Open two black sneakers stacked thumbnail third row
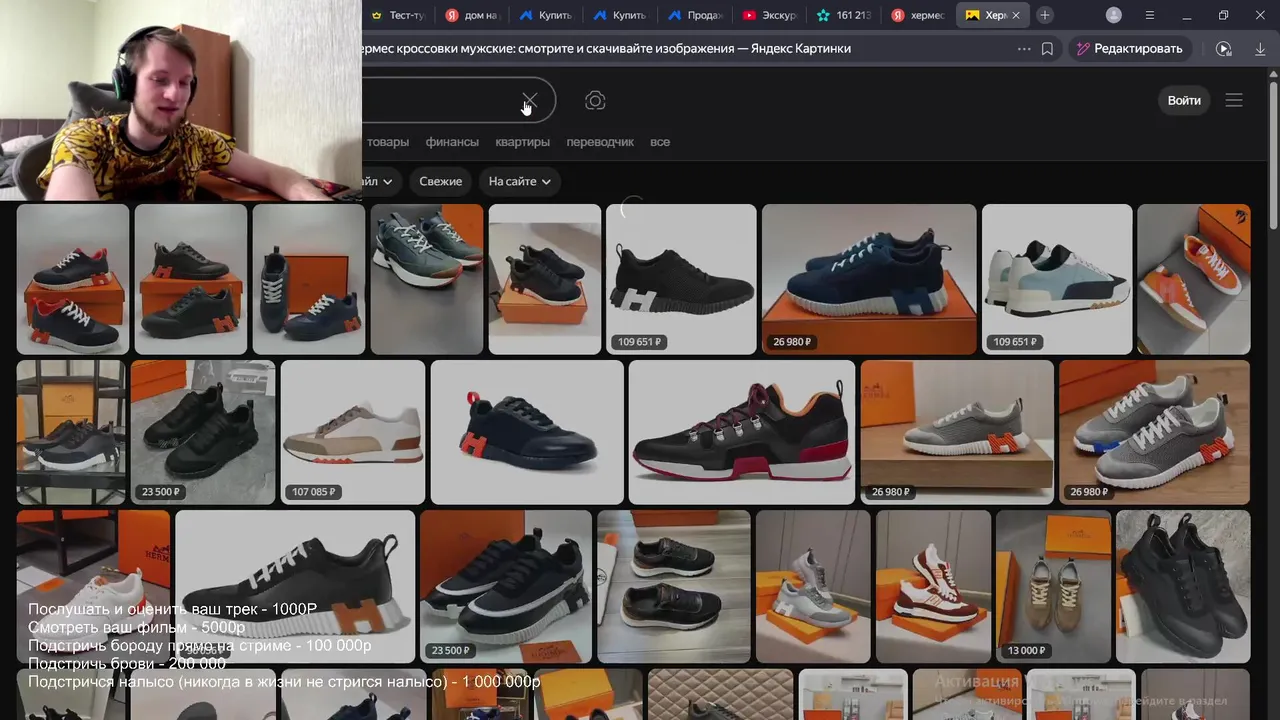Screen dimensions: 1280x720 click(x=674, y=587)
